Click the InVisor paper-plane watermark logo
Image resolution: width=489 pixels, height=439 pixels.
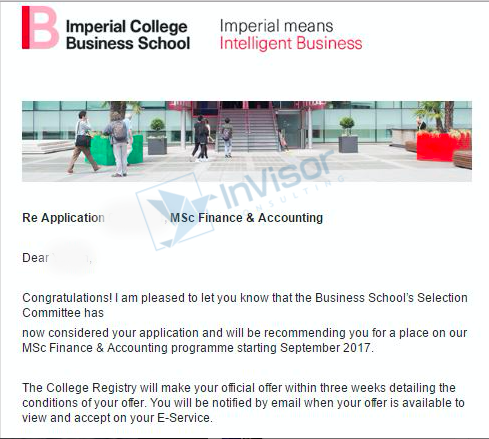click(x=173, y=213)
